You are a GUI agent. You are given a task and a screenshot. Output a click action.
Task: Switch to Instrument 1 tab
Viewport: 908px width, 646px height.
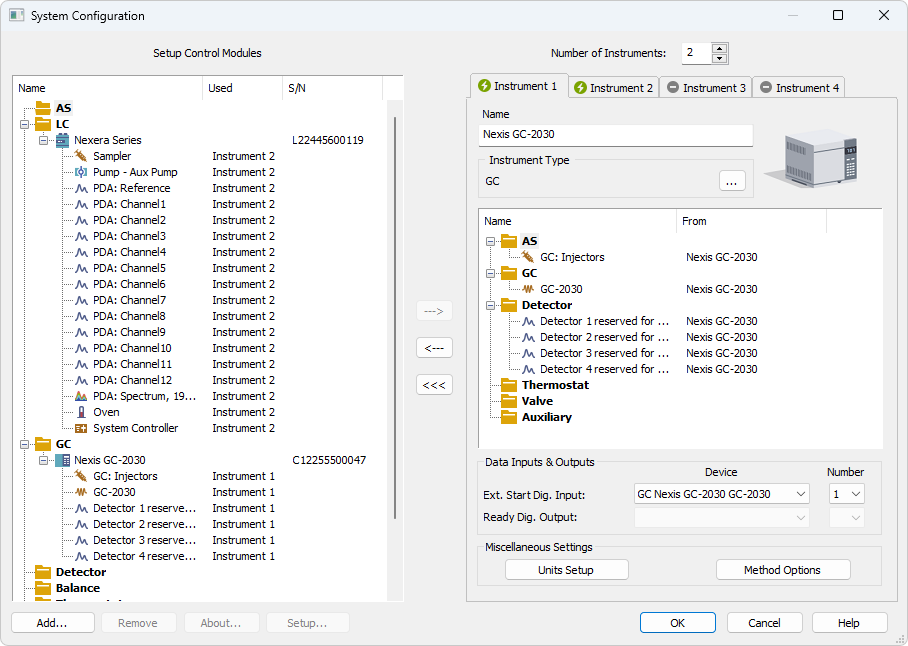[518, 86]
